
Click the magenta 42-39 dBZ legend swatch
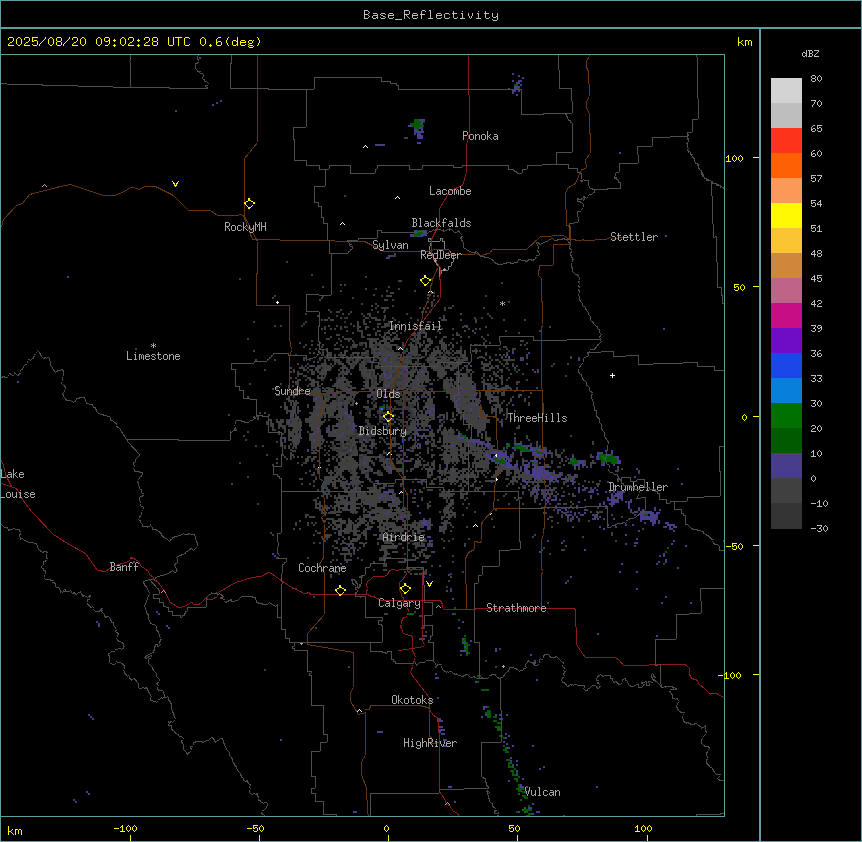[786, 315]
